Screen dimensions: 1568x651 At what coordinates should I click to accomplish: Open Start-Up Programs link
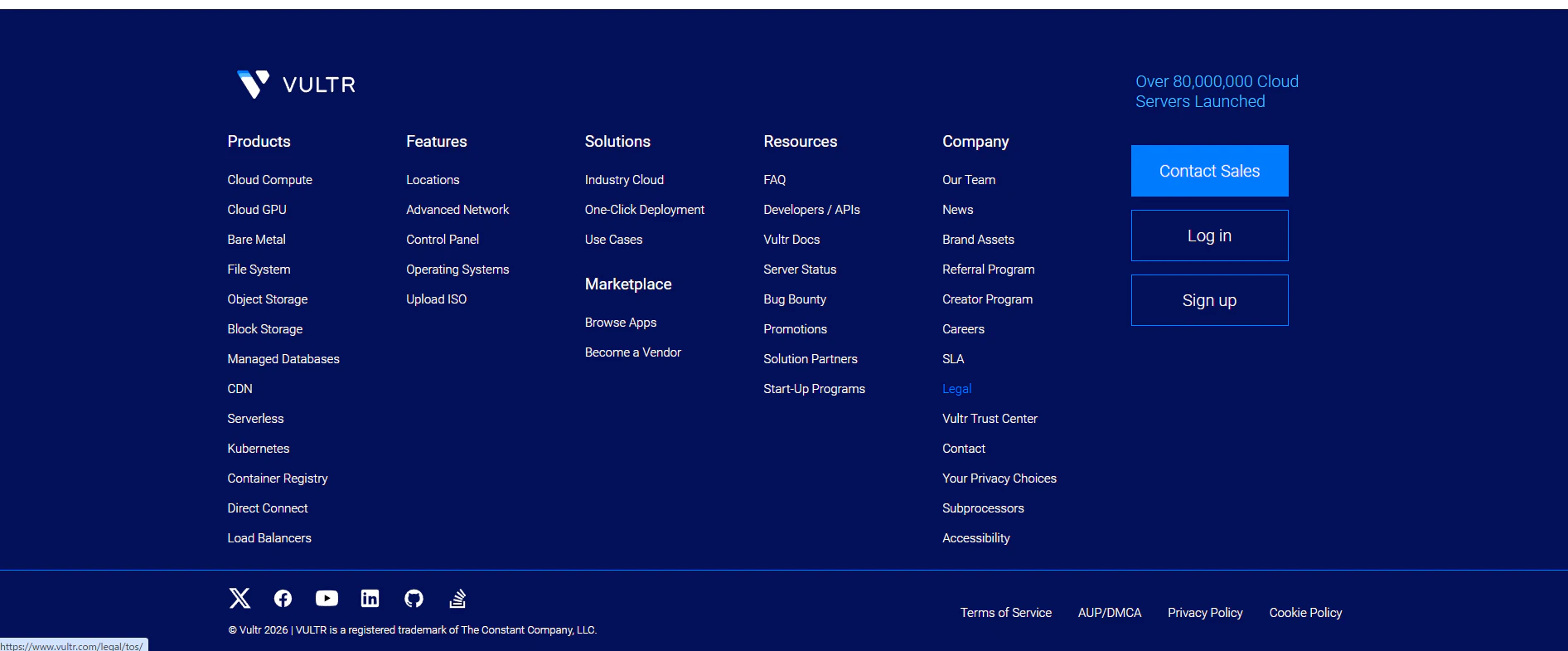[815, 389]
